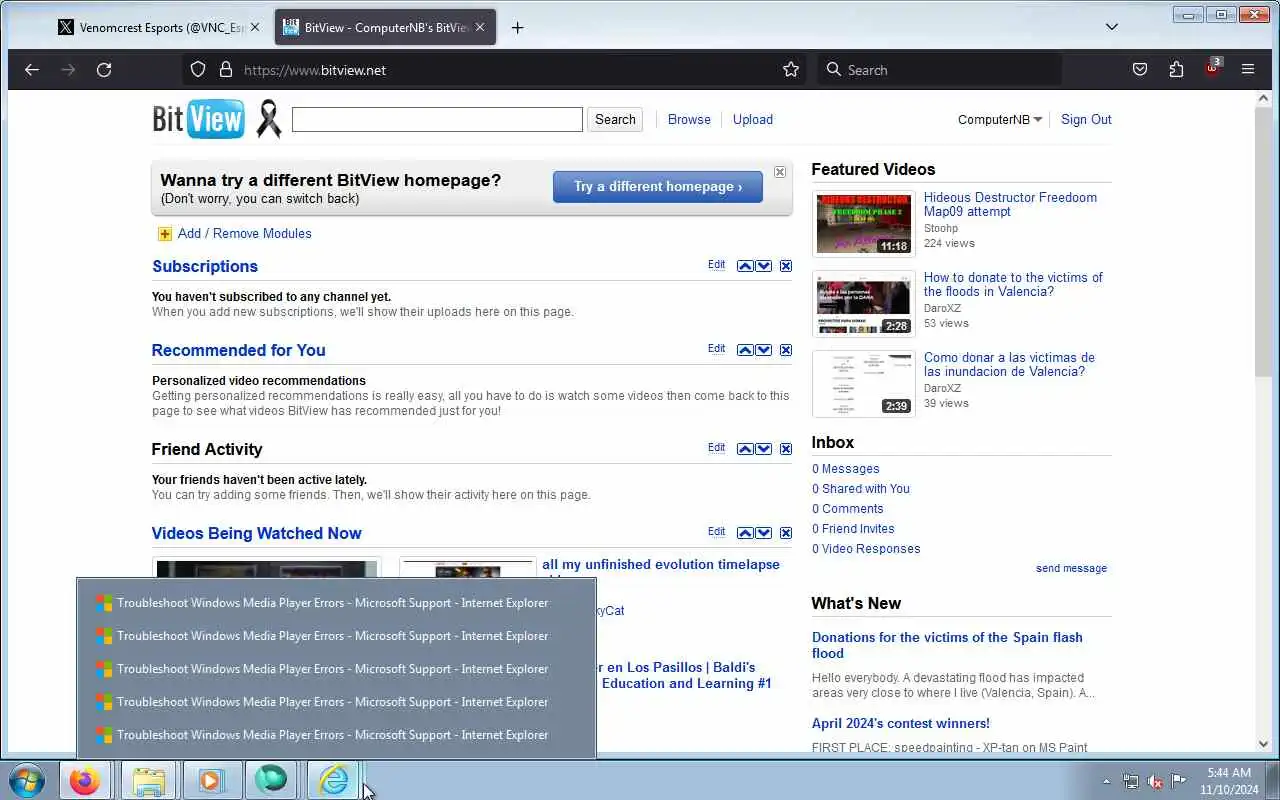Screen dimensions: 1280x800
Task: Edit the Recommended for You module
Action: point(716,349)
